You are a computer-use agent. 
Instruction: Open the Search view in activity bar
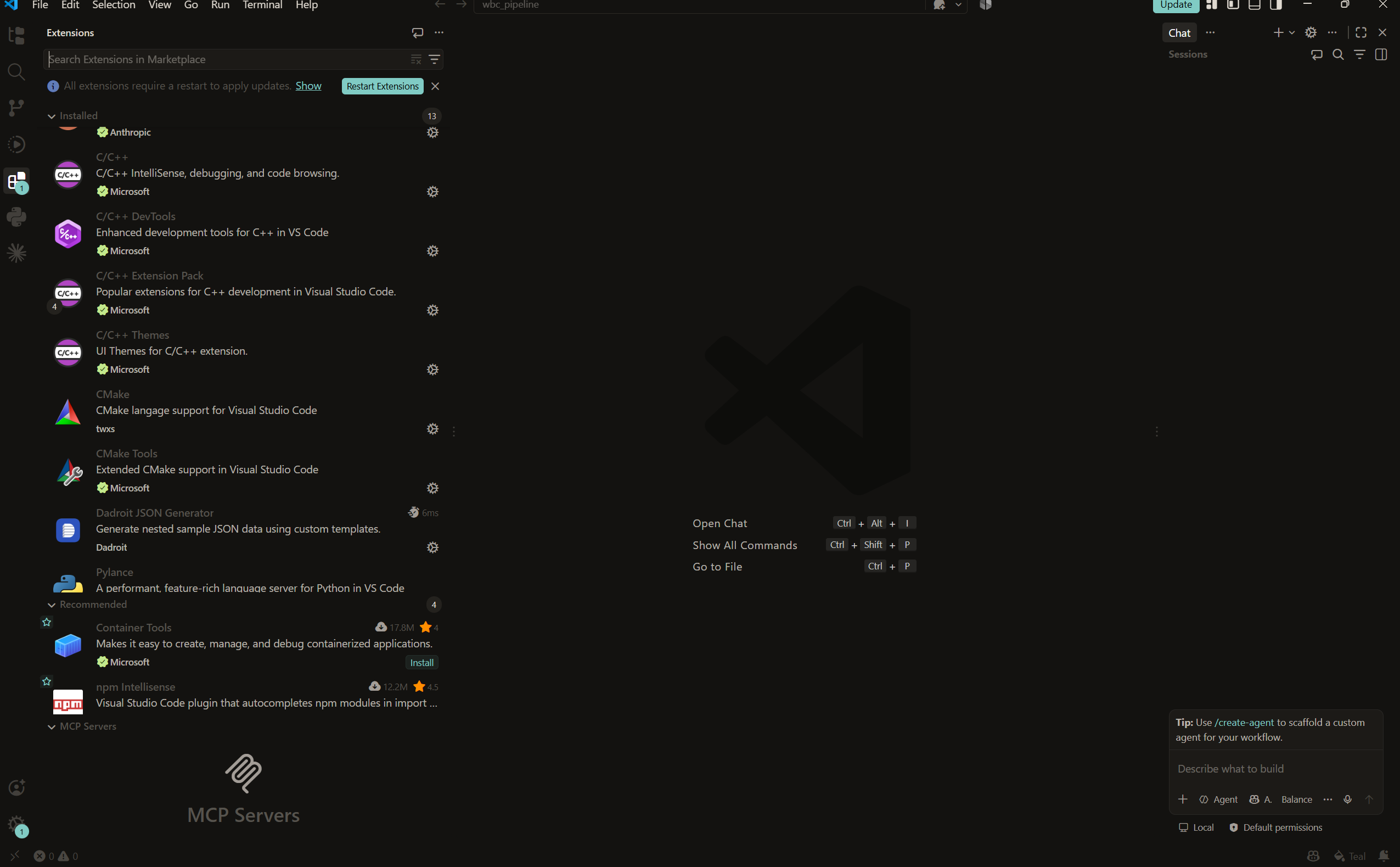point(16,72)
